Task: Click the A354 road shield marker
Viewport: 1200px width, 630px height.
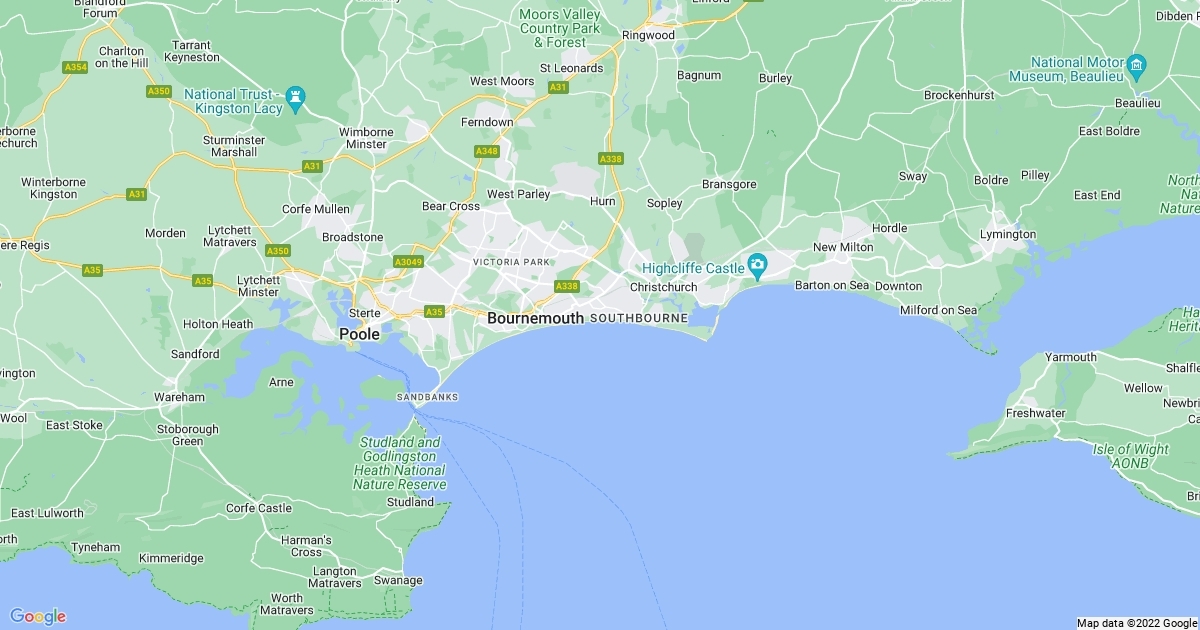Action: point(75,67)
